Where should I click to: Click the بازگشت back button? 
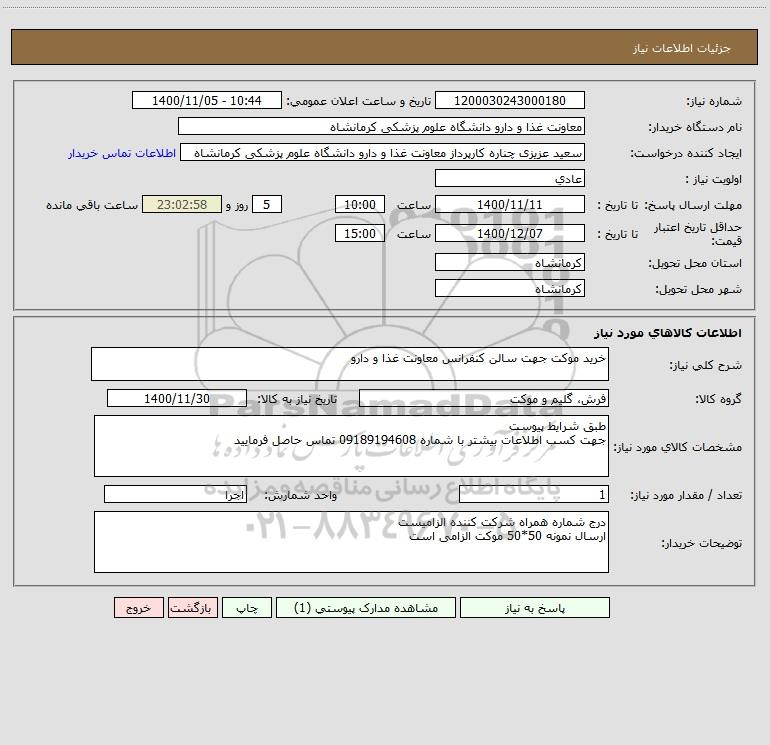coord(193,608)
